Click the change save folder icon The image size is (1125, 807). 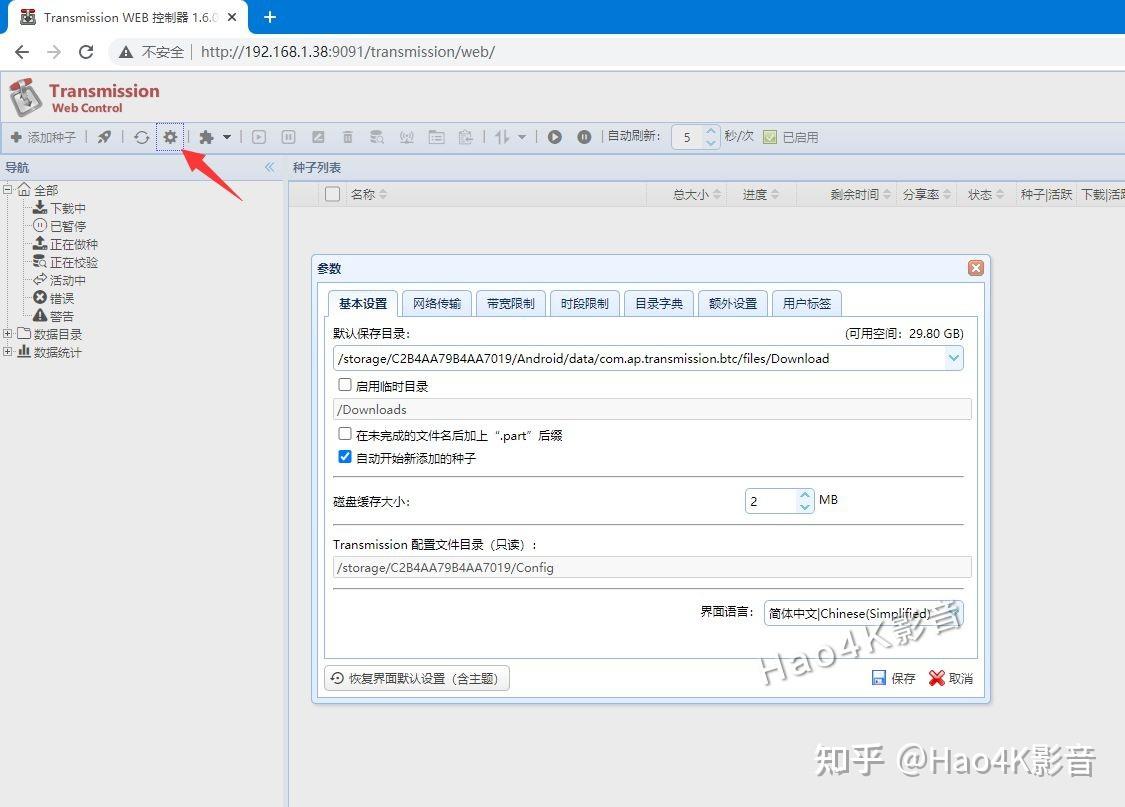coord(436,136)
